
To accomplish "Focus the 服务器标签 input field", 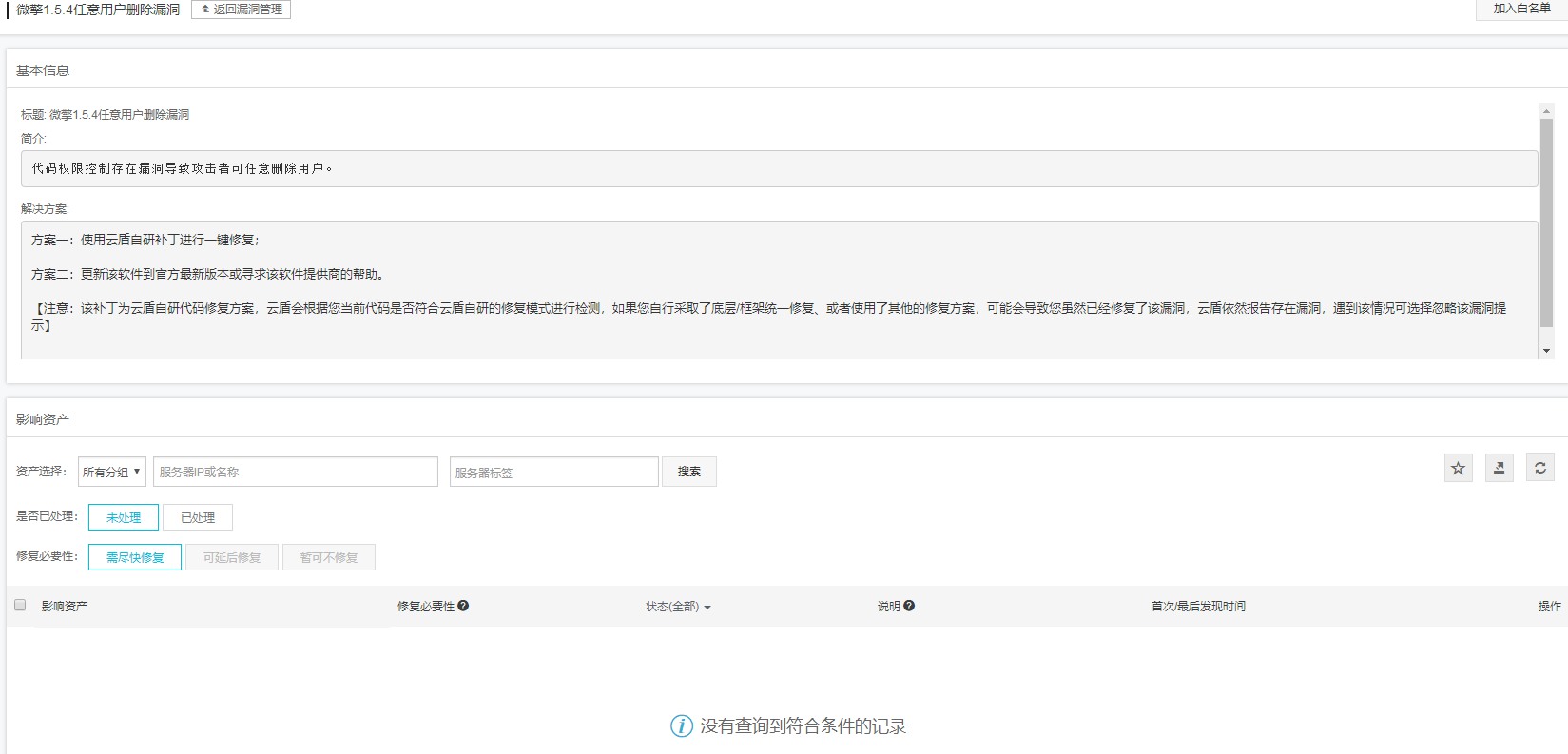I will 554,472.
